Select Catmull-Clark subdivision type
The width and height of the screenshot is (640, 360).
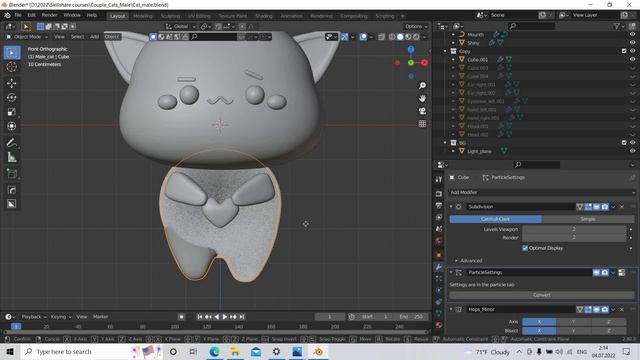[x=495, y=219]
